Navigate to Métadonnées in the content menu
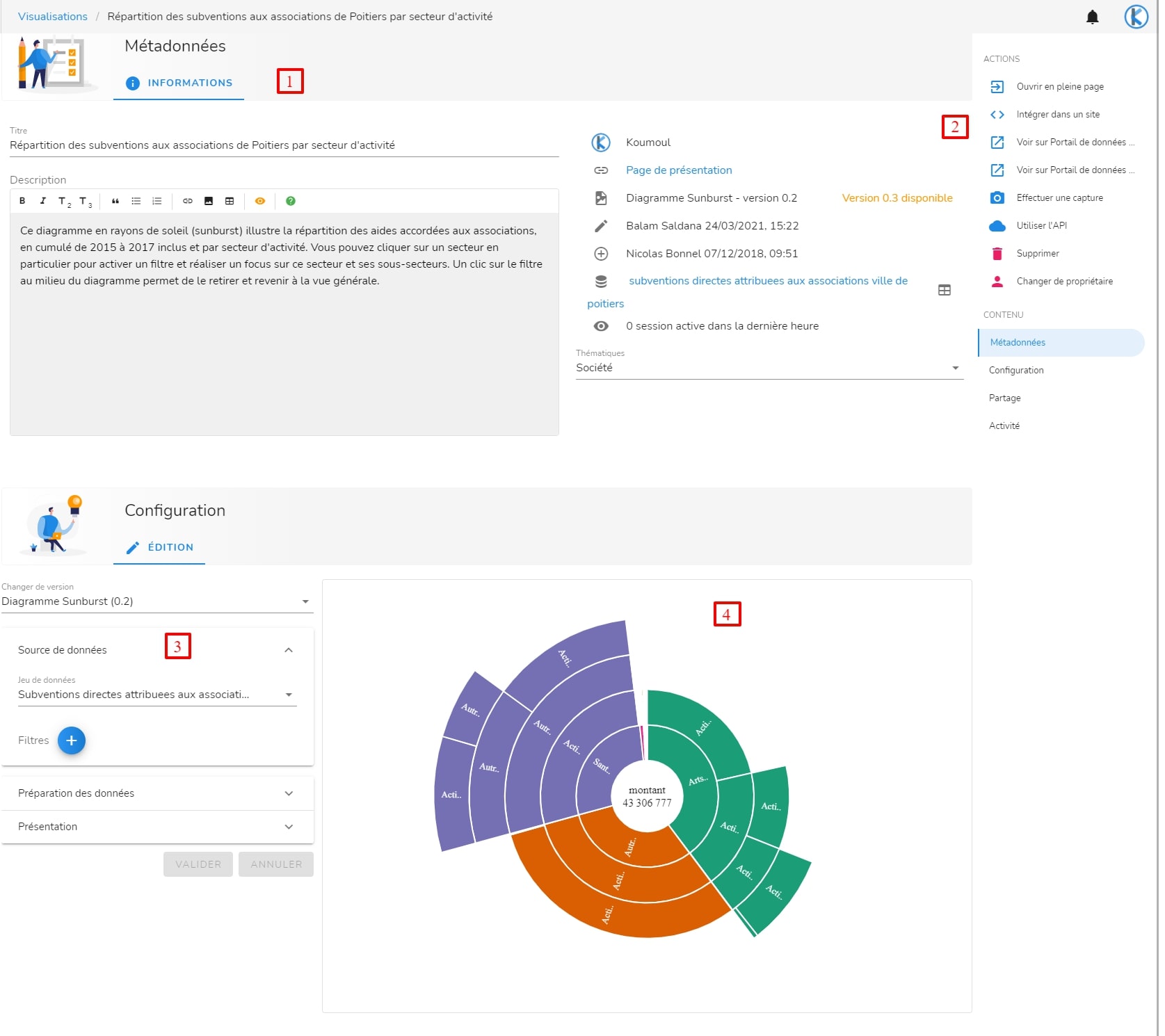Screen dimensions: 1165x1036 1061,343
